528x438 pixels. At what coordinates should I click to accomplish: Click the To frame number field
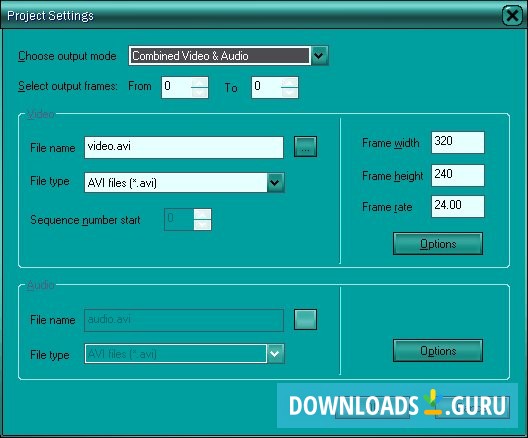pyautogui.click(x=266, y=88)
